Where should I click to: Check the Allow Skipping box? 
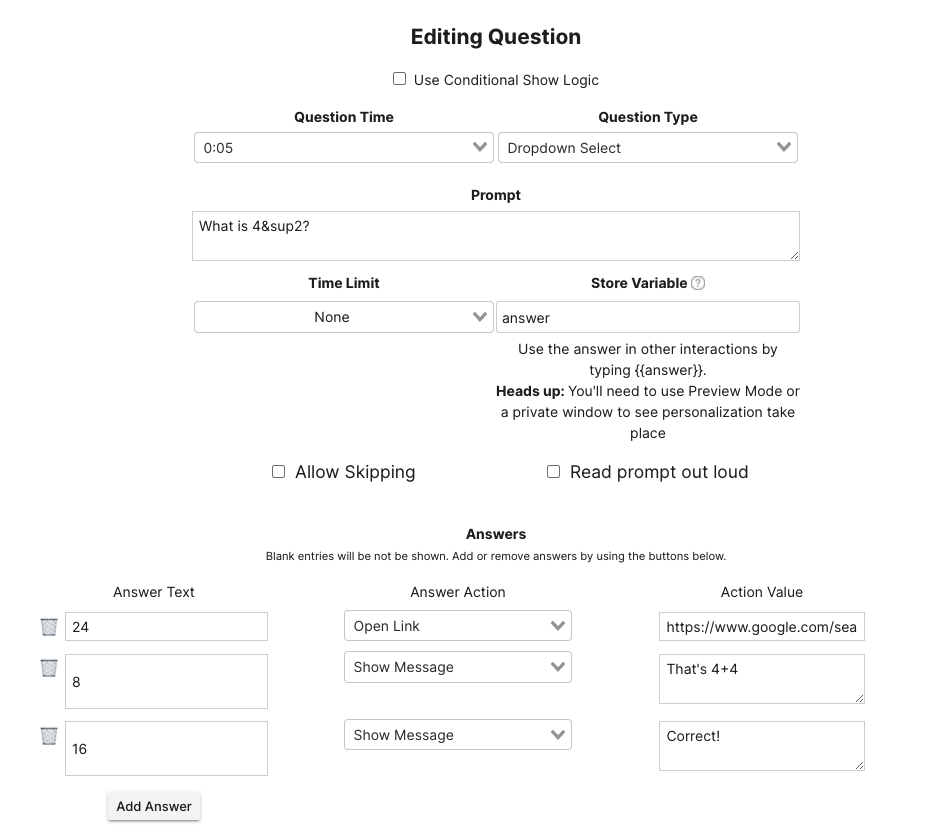(x=279, y=472)
